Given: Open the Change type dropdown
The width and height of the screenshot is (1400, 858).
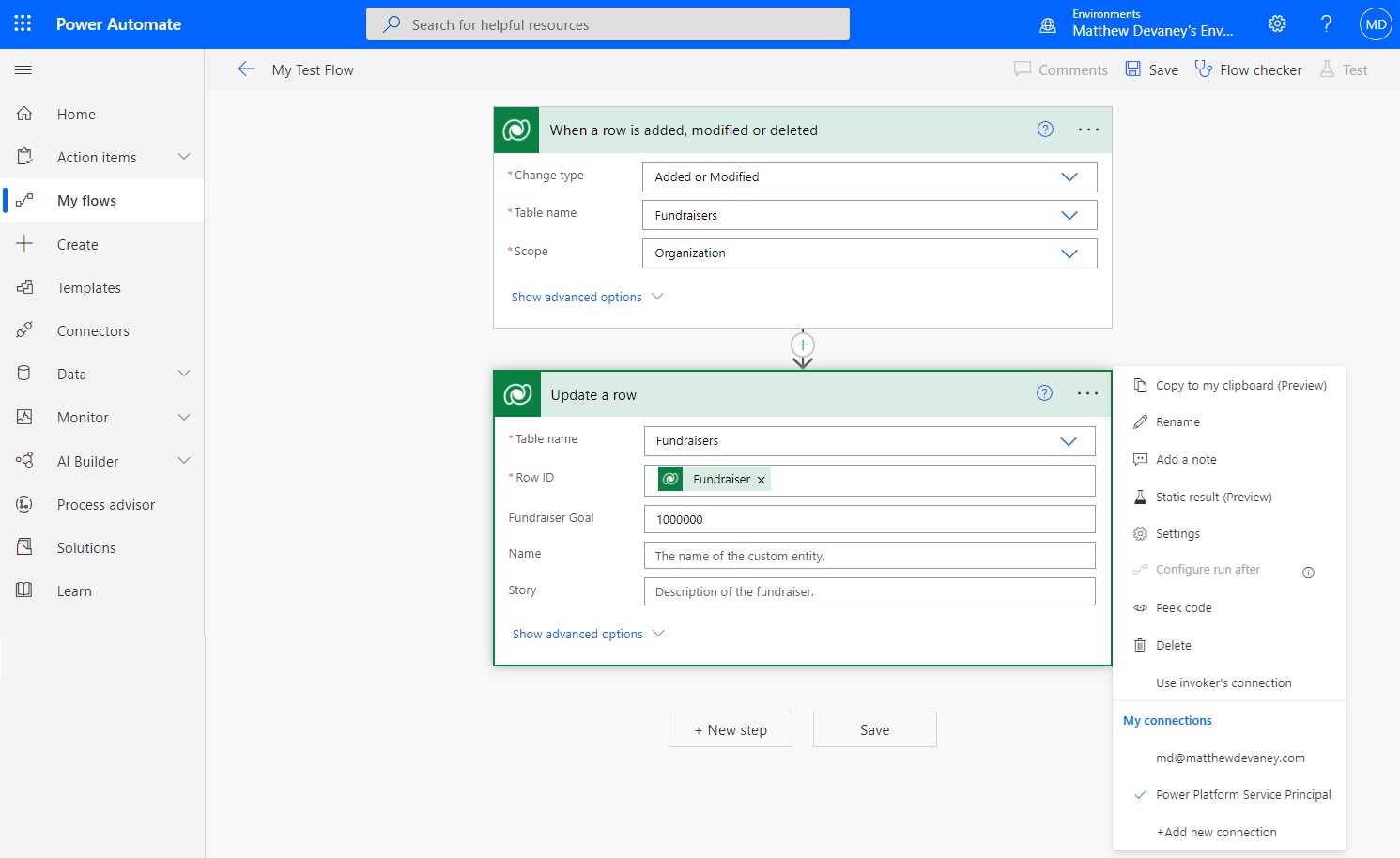Looking at the screenshot, I should click(x=868, y=176).
